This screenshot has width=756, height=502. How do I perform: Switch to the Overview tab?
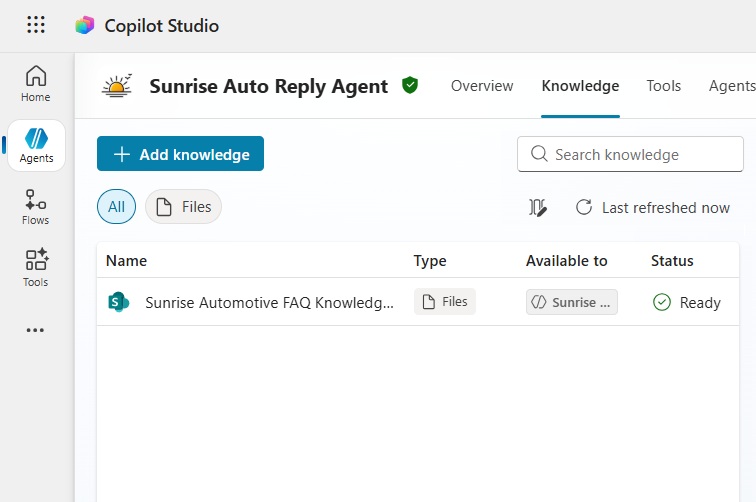point(482,86)
